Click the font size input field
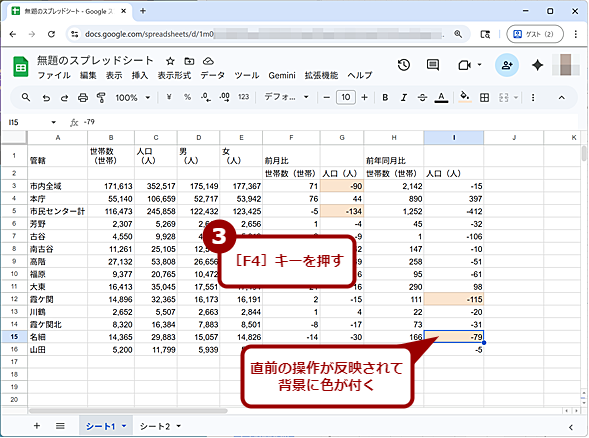589x438 pixels. (x=346, y=97)
